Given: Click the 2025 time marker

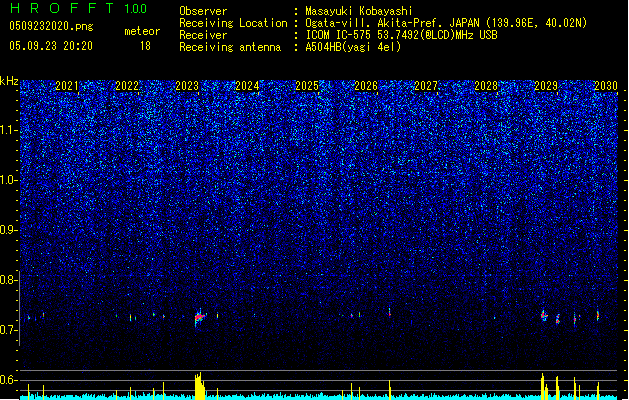Looking at the screenshot, I should click(306, 86).
